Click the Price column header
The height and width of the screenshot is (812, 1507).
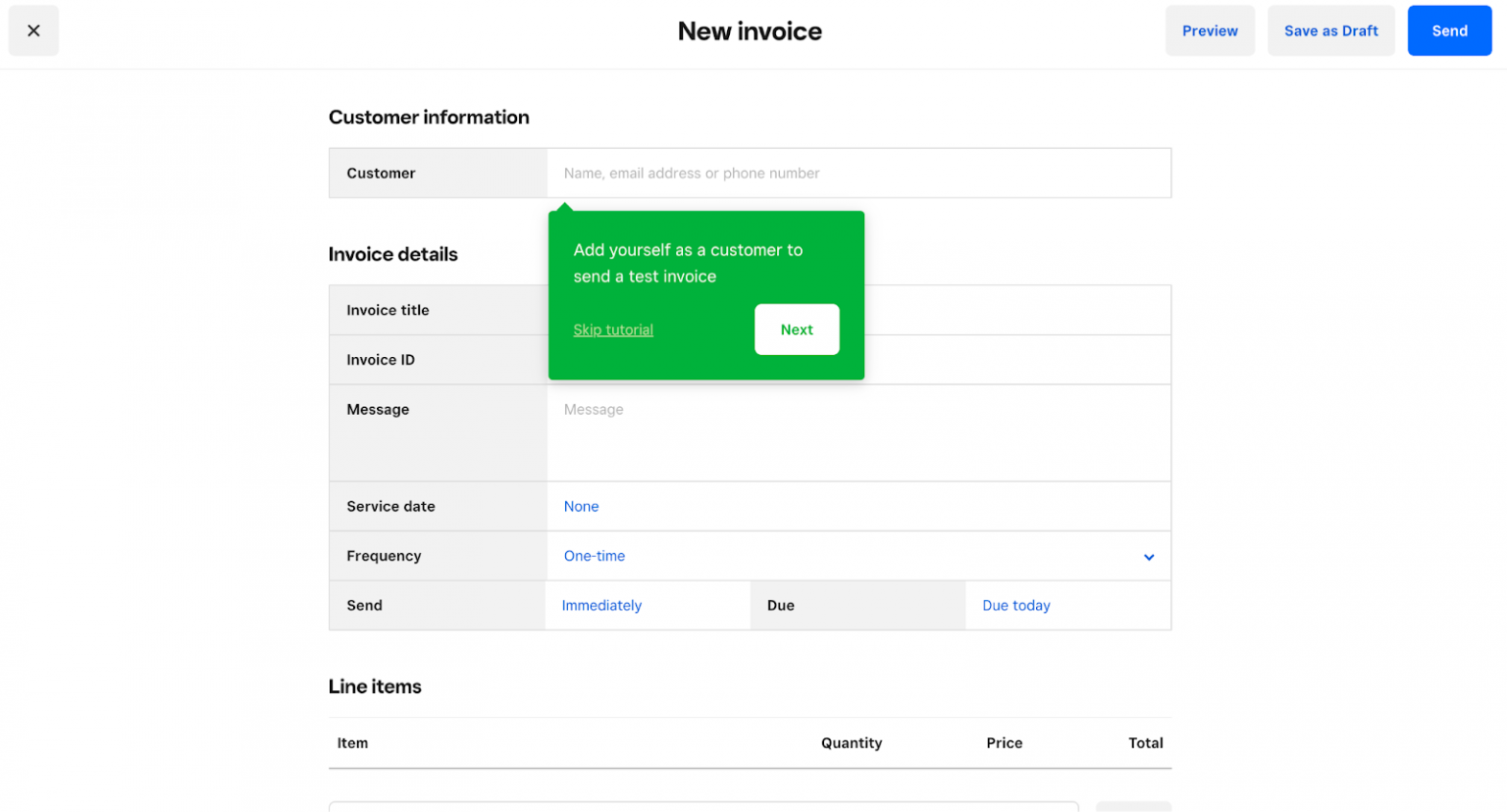pos(1004,743)
